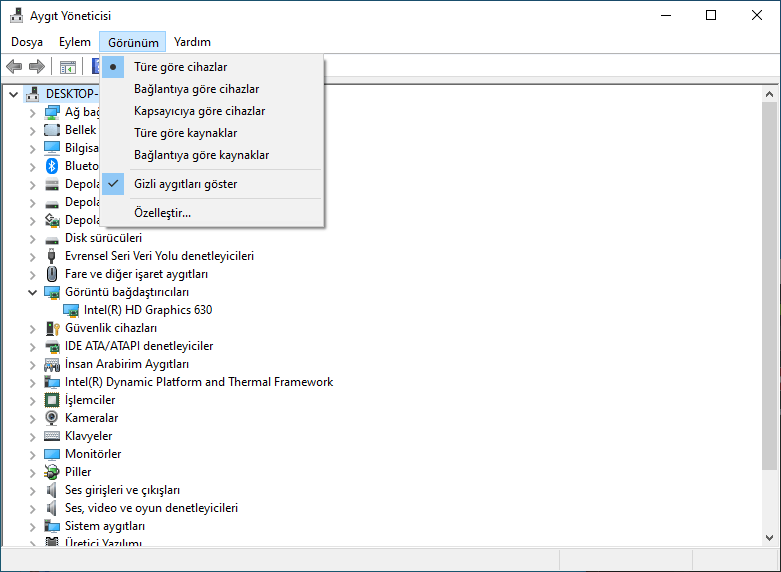Expand Evrensel Seri Veri Yolu denetleyicileri

click(x=32, y=257)
